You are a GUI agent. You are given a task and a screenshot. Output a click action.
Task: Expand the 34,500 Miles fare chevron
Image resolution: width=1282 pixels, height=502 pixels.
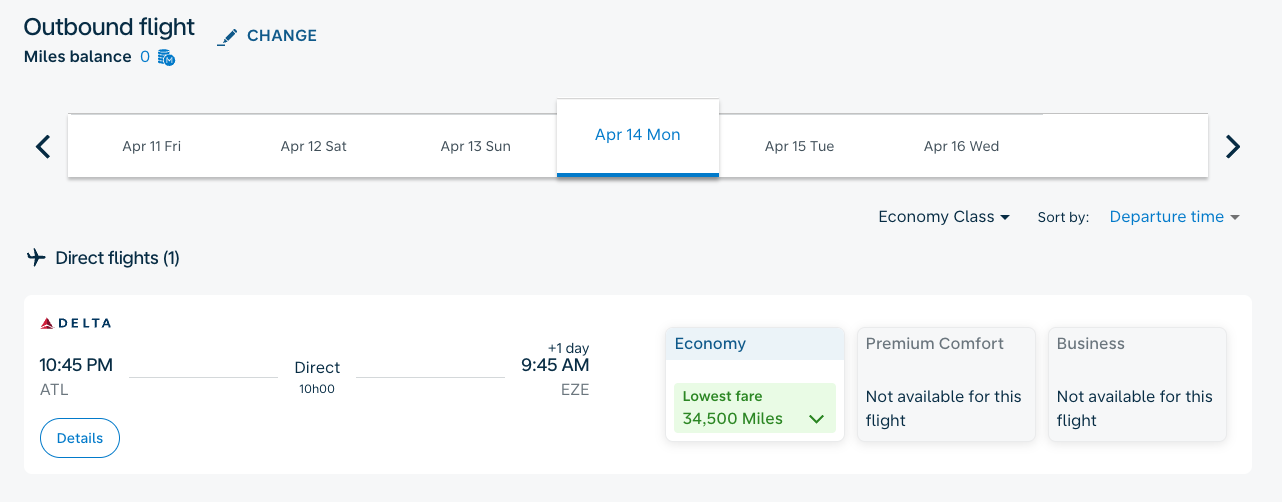[817, 419]
